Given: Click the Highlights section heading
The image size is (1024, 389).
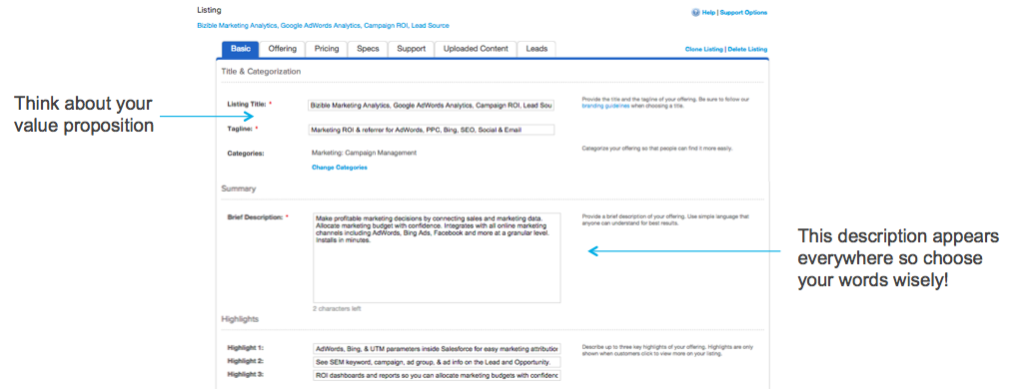Looking at the screenshot, I should (x=240, y=319).
